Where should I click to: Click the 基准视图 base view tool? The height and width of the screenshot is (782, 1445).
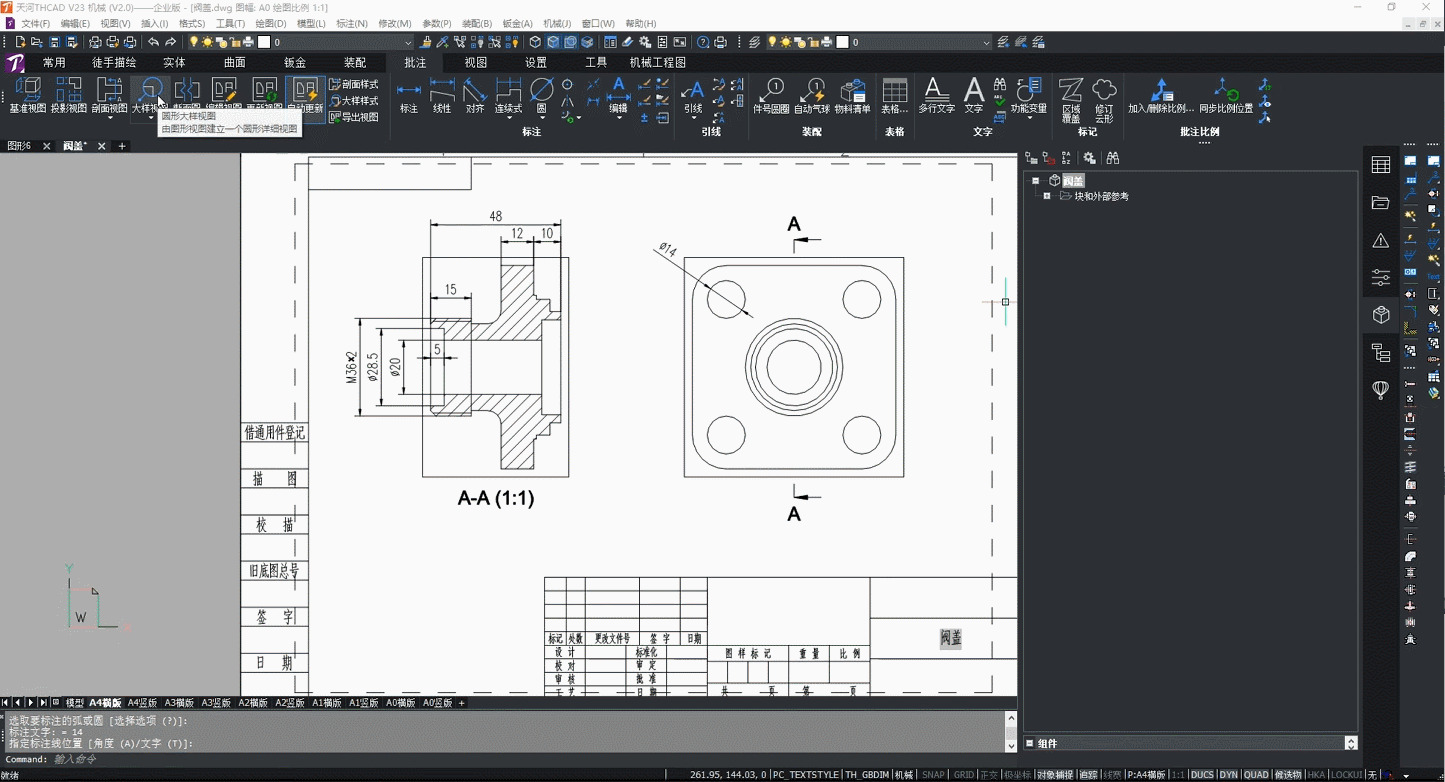click(x=28, y=95)
